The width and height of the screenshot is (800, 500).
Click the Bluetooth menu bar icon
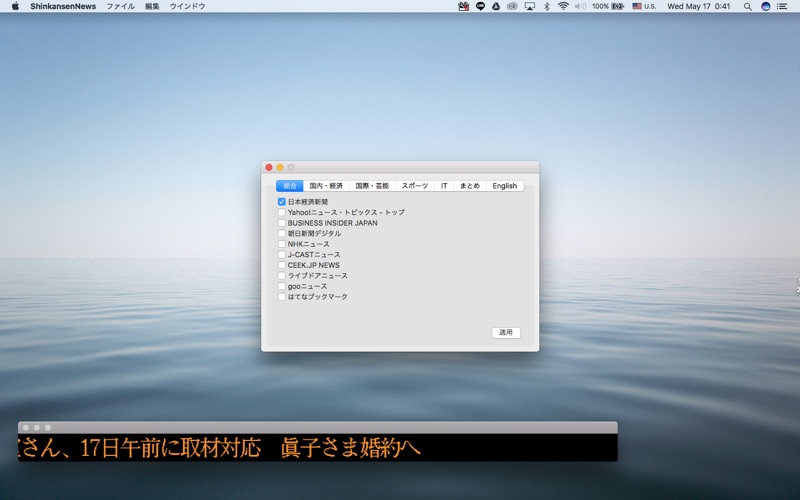click(x=546, y=6)
